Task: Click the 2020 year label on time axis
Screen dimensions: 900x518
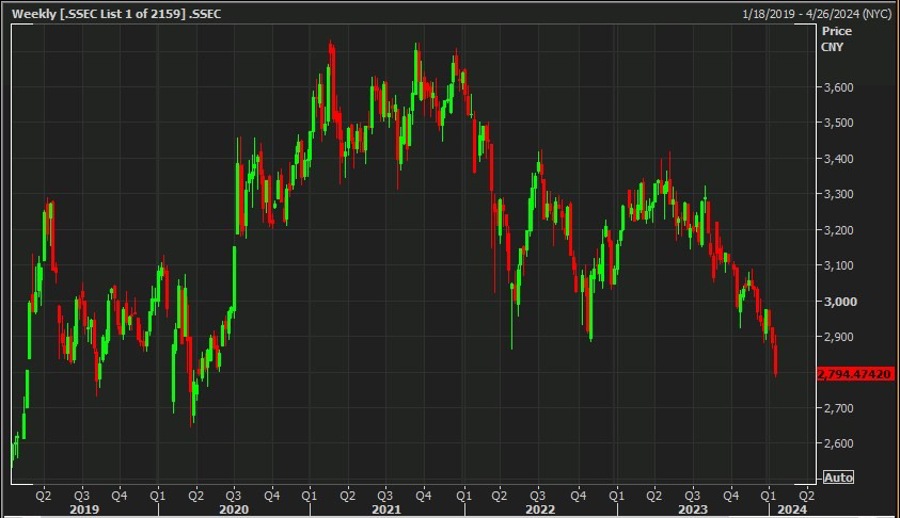Action: pyautogui.click(x=234, y=509)
